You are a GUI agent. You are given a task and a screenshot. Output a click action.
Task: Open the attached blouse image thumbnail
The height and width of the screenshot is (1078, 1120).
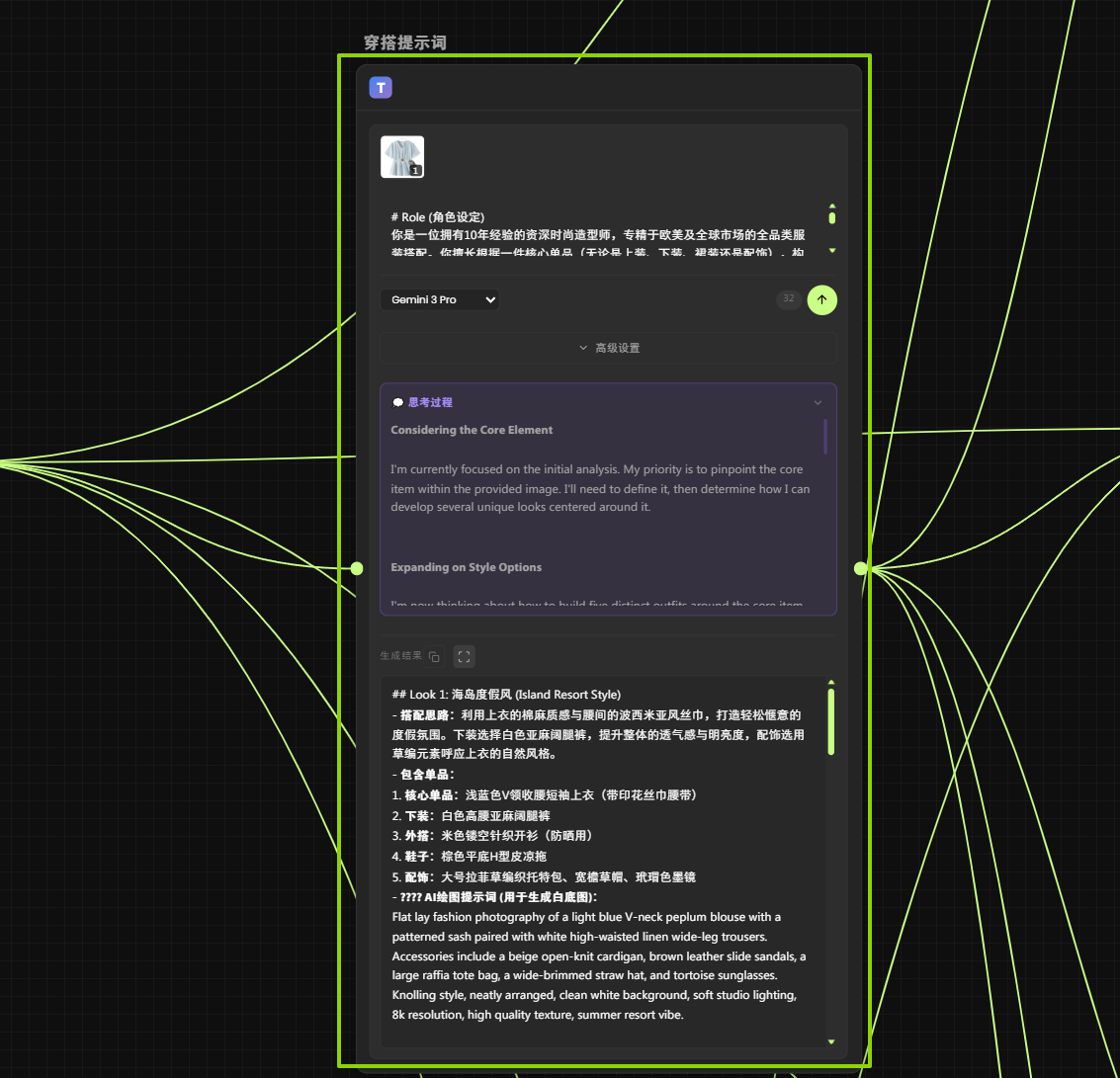coord(402,157)
